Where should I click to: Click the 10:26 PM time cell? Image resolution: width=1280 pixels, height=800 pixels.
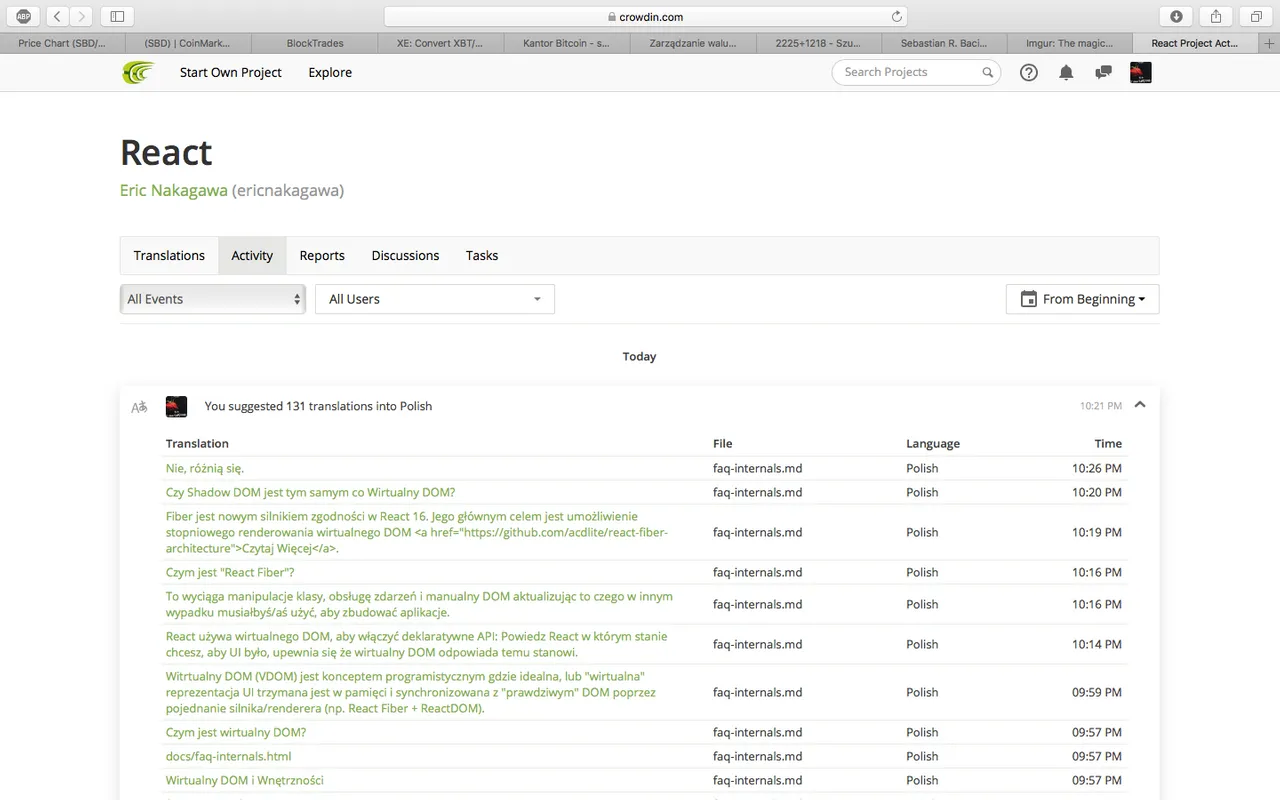pyautogui.click(x=1097, y=468)
